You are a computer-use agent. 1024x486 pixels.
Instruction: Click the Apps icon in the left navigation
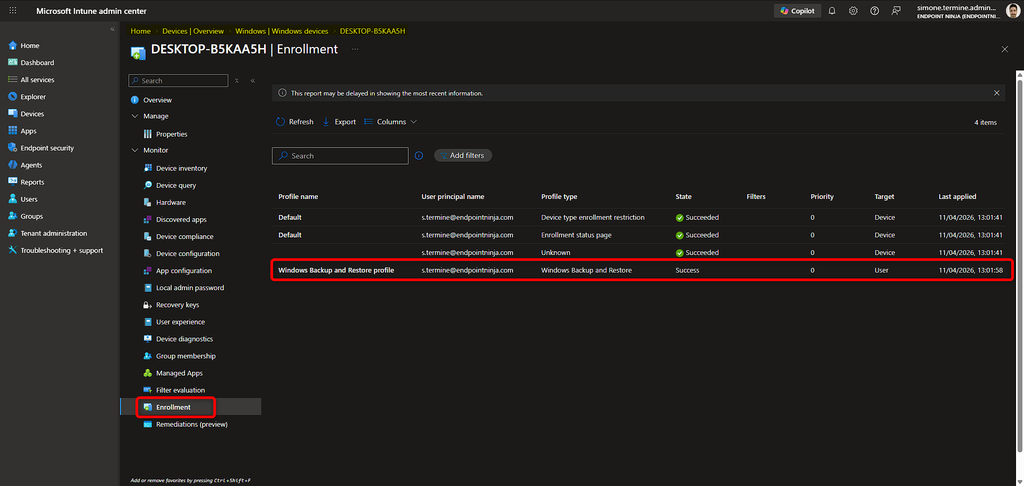pyautogui.click(x=12, y=131)
